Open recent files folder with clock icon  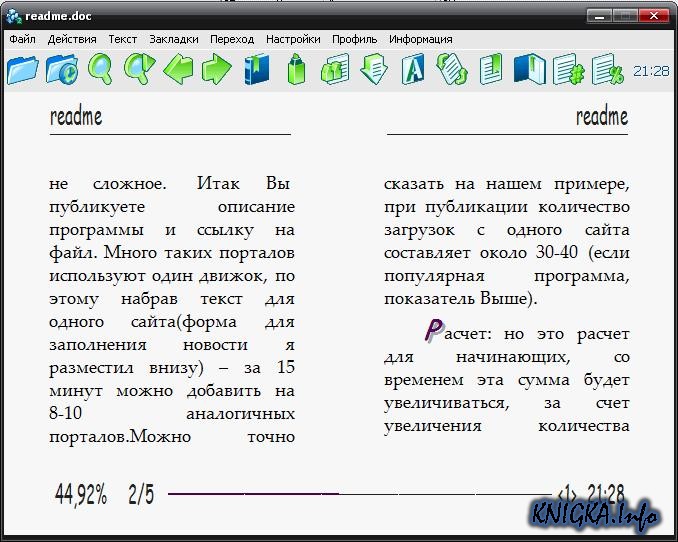62,69
